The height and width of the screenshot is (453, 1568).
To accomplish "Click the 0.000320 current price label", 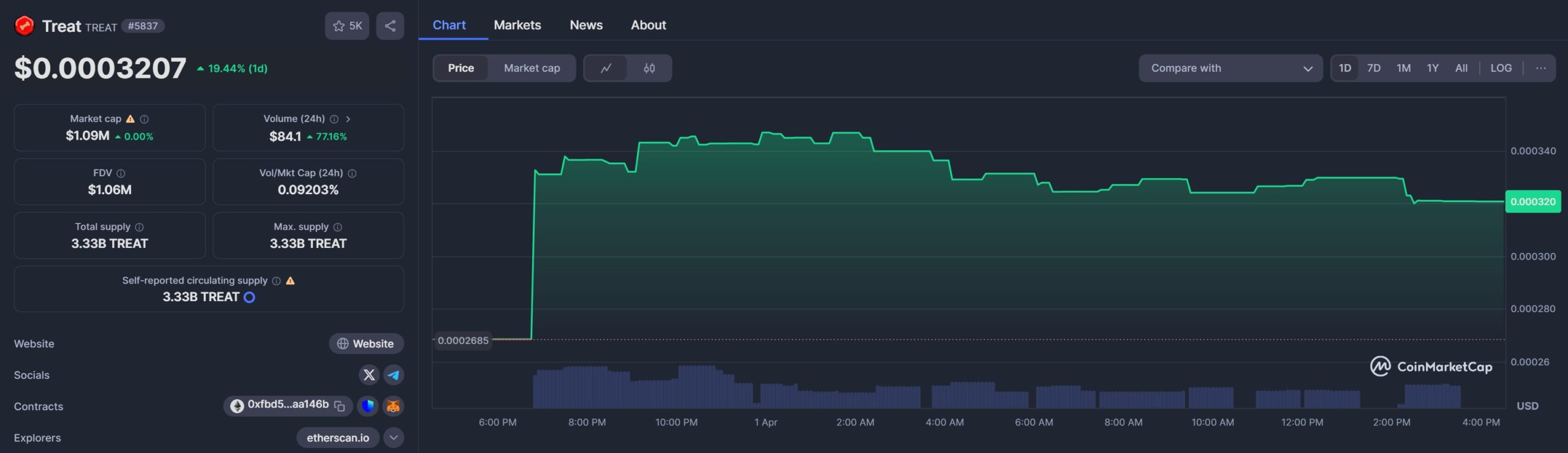I will (1532, 201).
